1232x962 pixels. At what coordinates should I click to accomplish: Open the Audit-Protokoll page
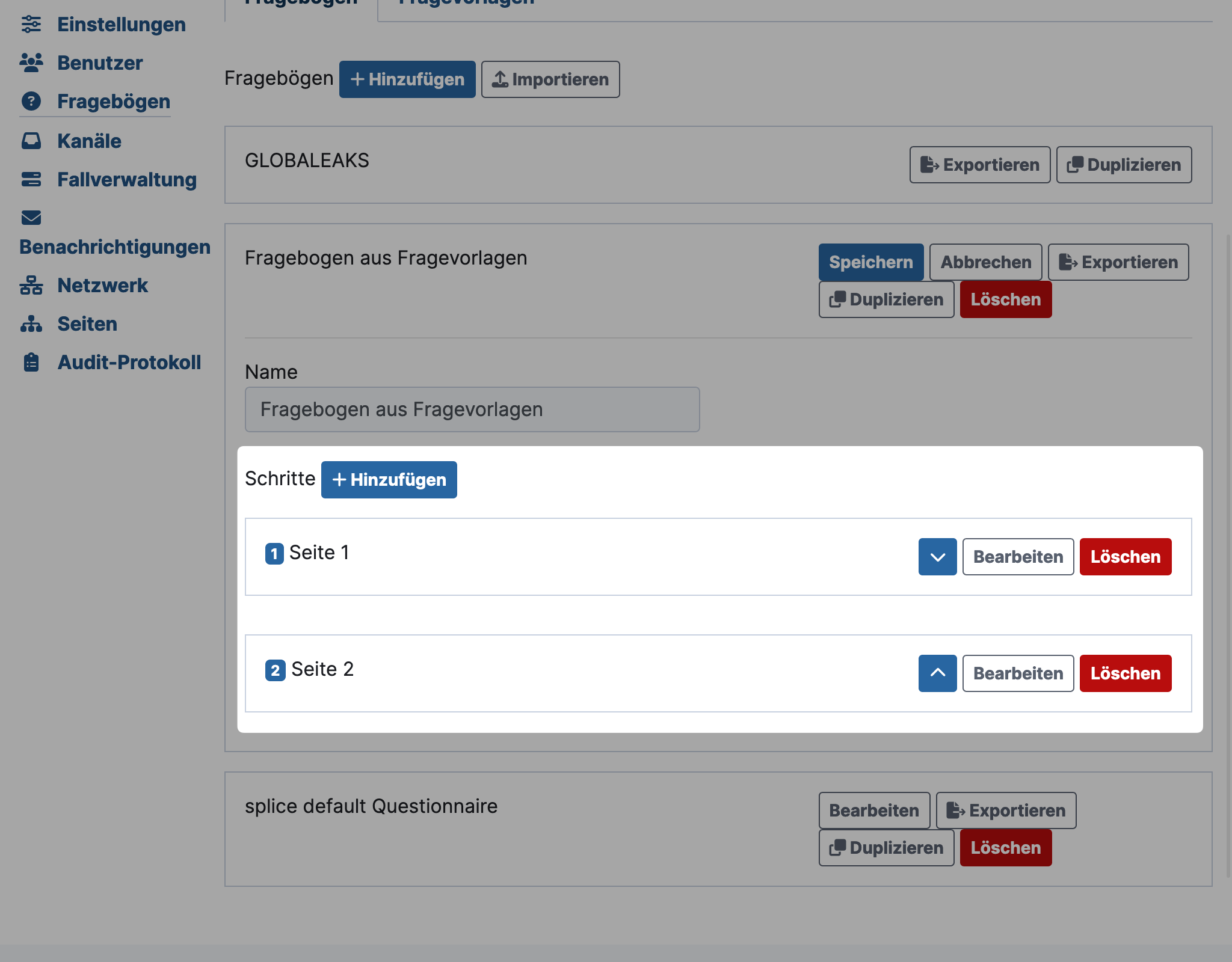[x=129, y=363]
